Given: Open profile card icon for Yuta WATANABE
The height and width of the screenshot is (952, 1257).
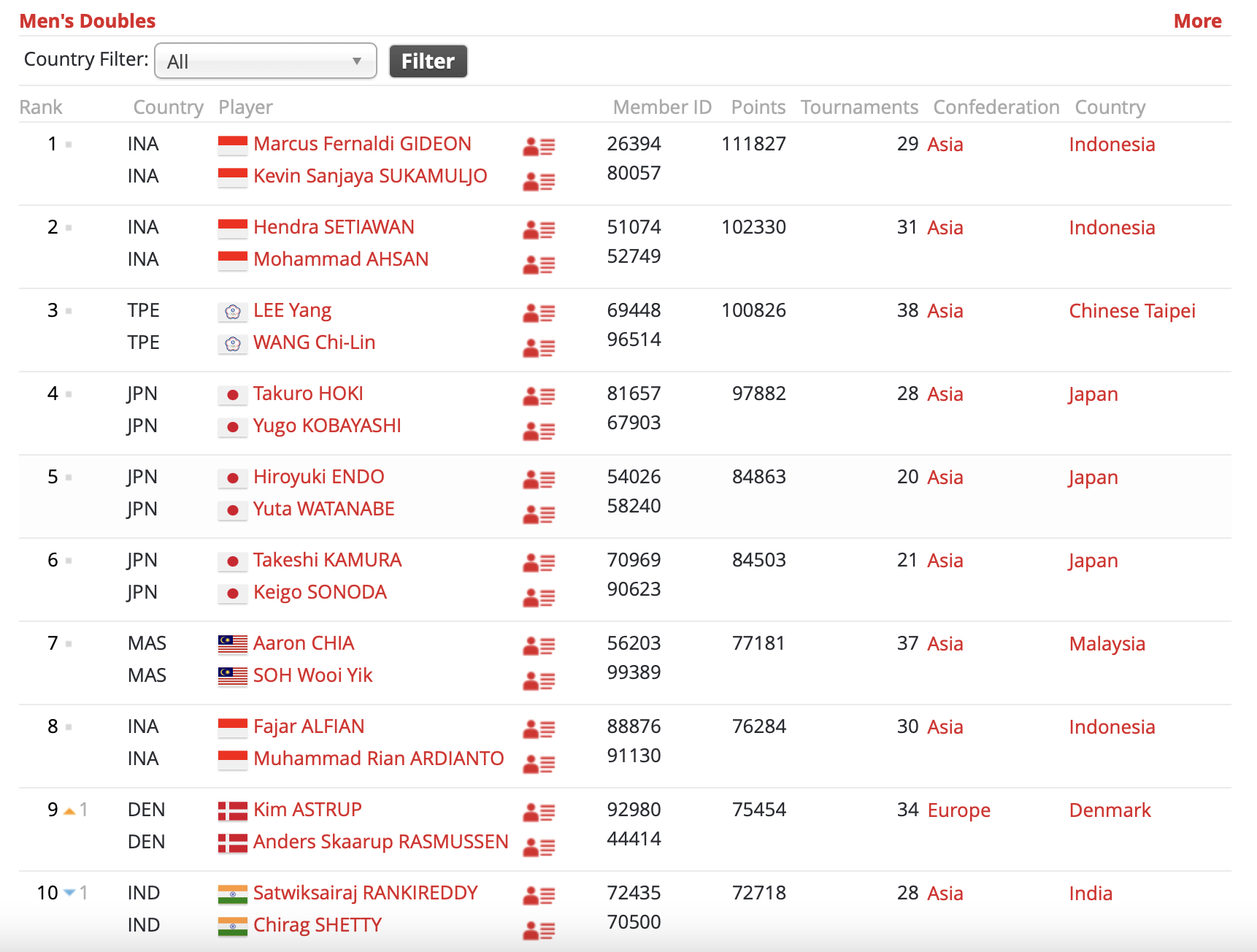Looking at the screenshot, I should 539,514.
